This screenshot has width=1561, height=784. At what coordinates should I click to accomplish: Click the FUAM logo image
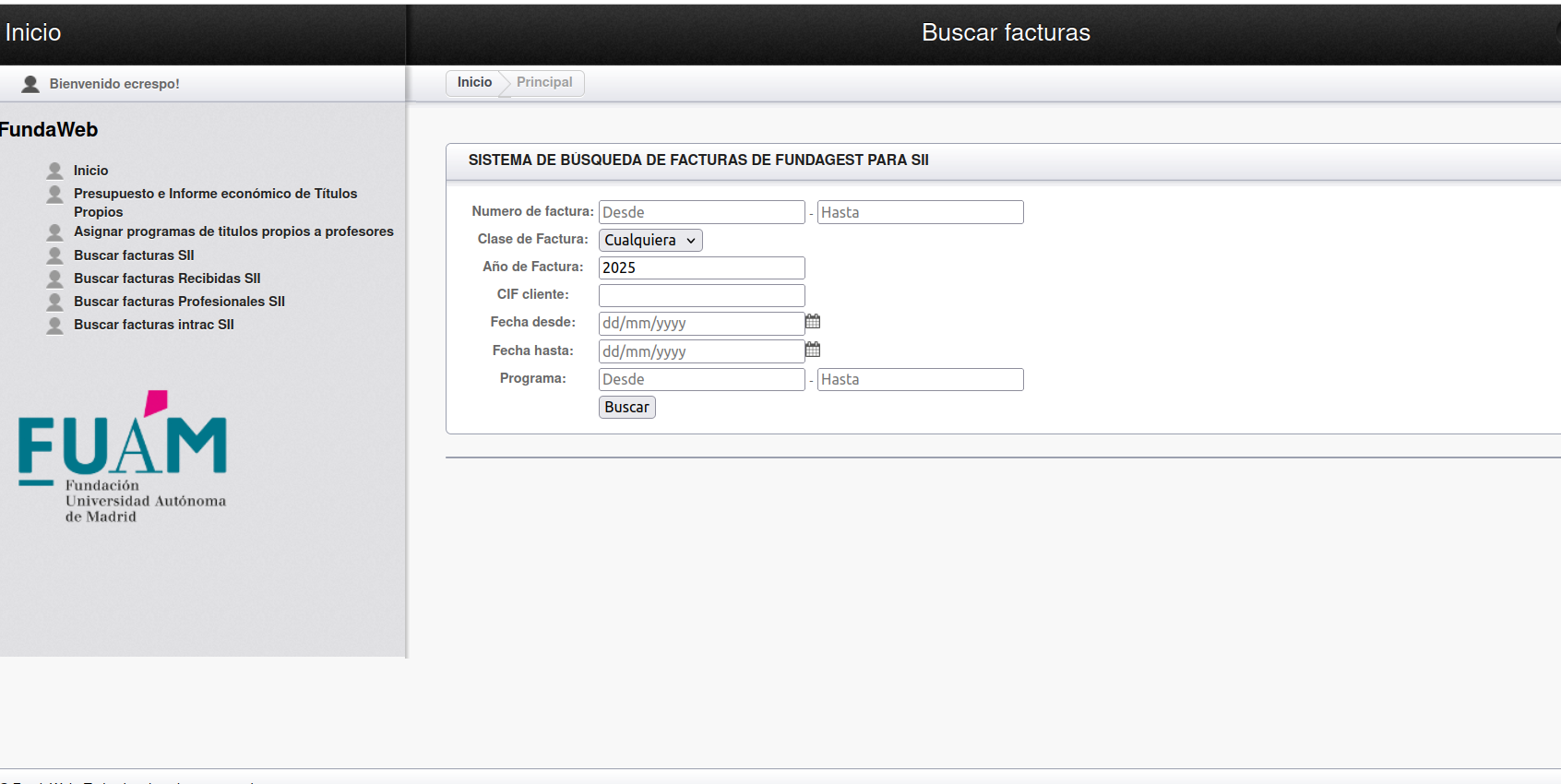coord(123,457)
